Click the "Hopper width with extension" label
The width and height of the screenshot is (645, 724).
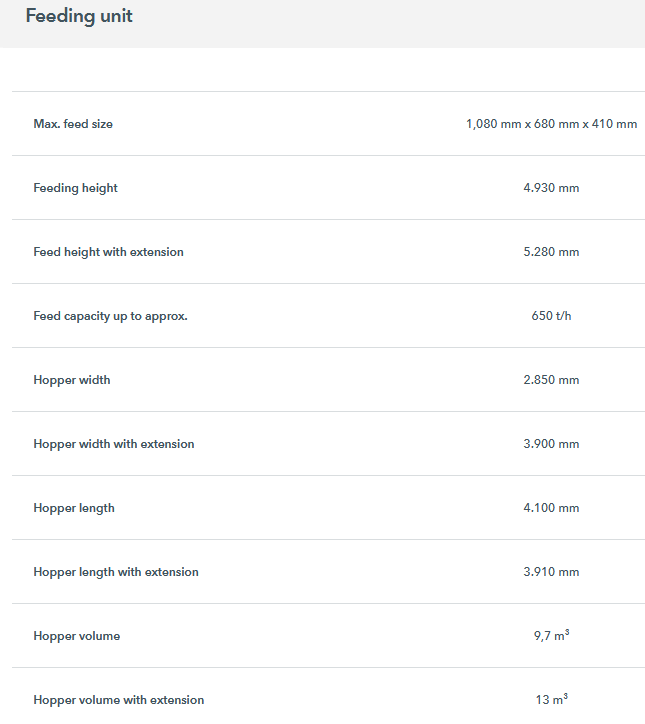point(114,444)
